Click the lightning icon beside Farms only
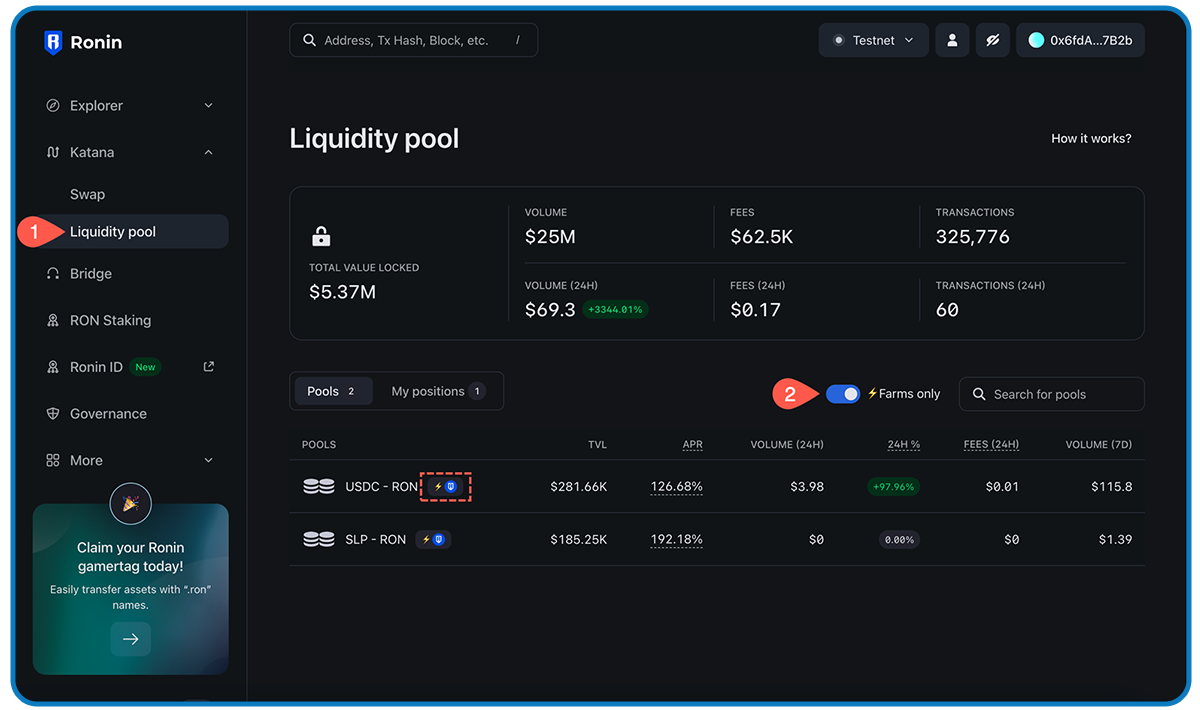The image size is (1200, 710). [872, 394]
